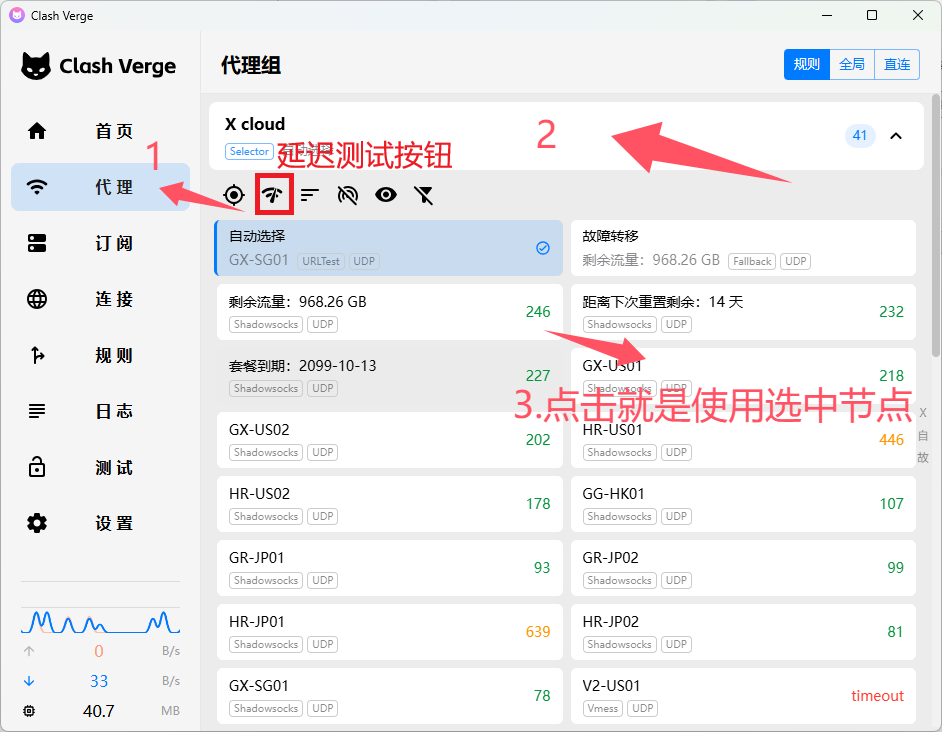Click the checkmark on 自动选择 node

[542, 248]
